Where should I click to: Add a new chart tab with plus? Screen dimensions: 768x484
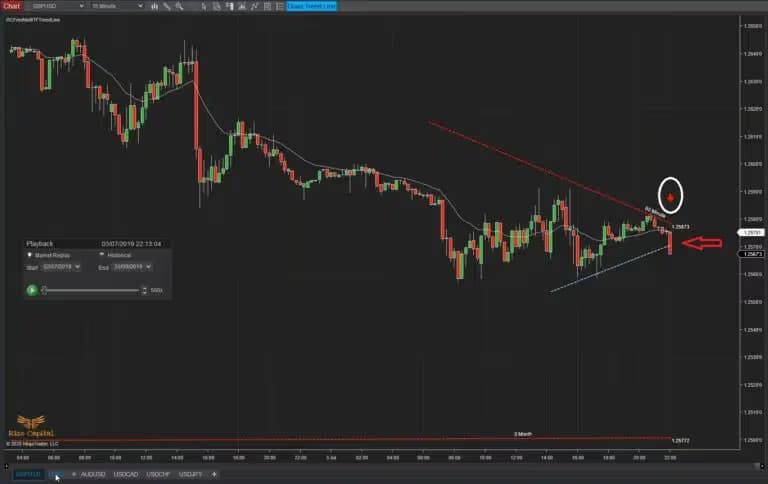point(214,474)
